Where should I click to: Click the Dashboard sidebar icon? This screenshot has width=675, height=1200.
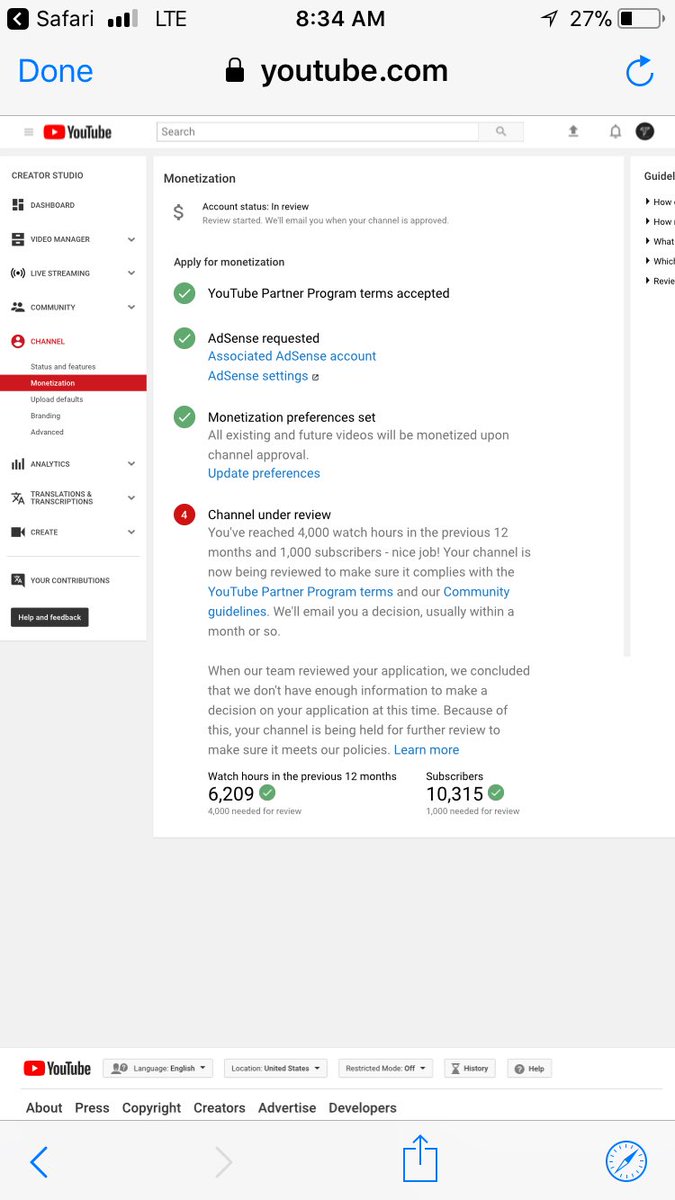[x=18, y=205]
